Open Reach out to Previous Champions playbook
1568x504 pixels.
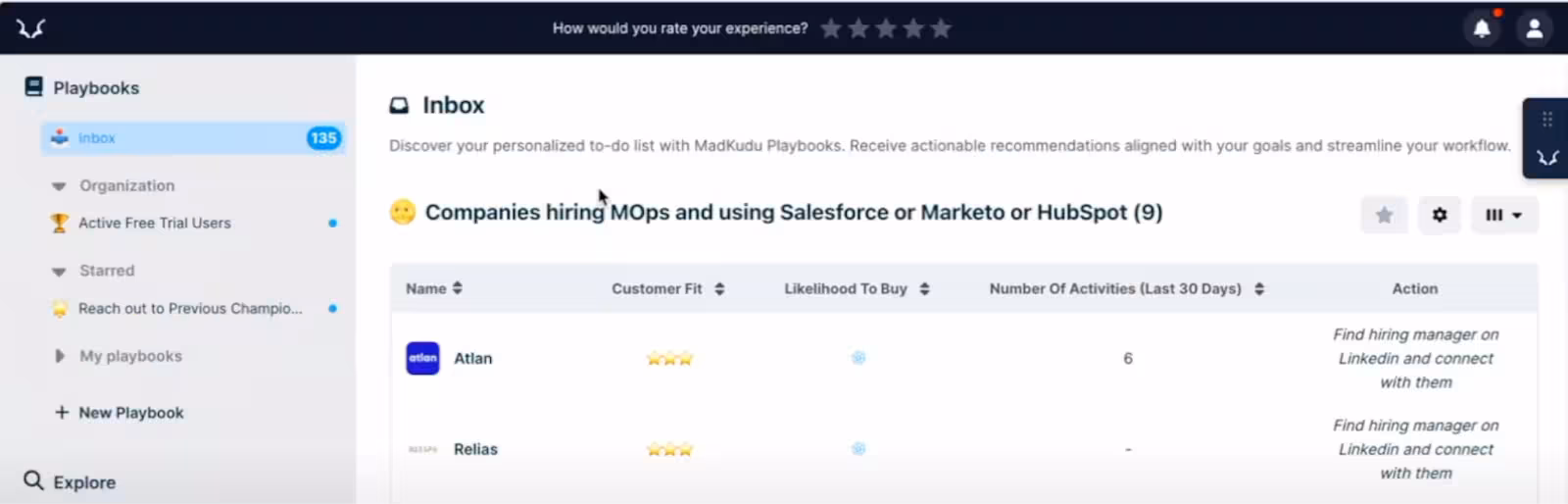click(x=190, y=309)
